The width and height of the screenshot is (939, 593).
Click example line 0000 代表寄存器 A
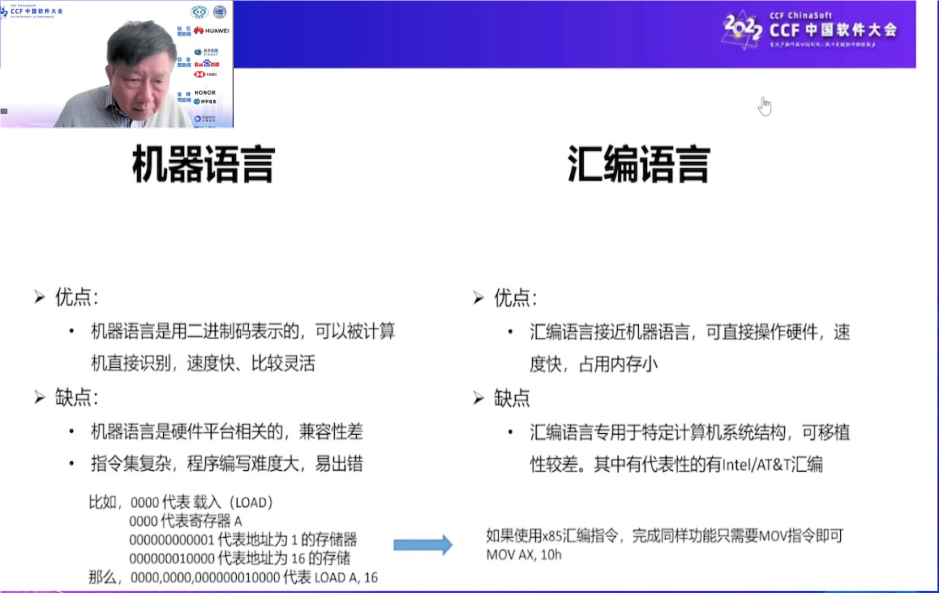[x=186, y=521]
